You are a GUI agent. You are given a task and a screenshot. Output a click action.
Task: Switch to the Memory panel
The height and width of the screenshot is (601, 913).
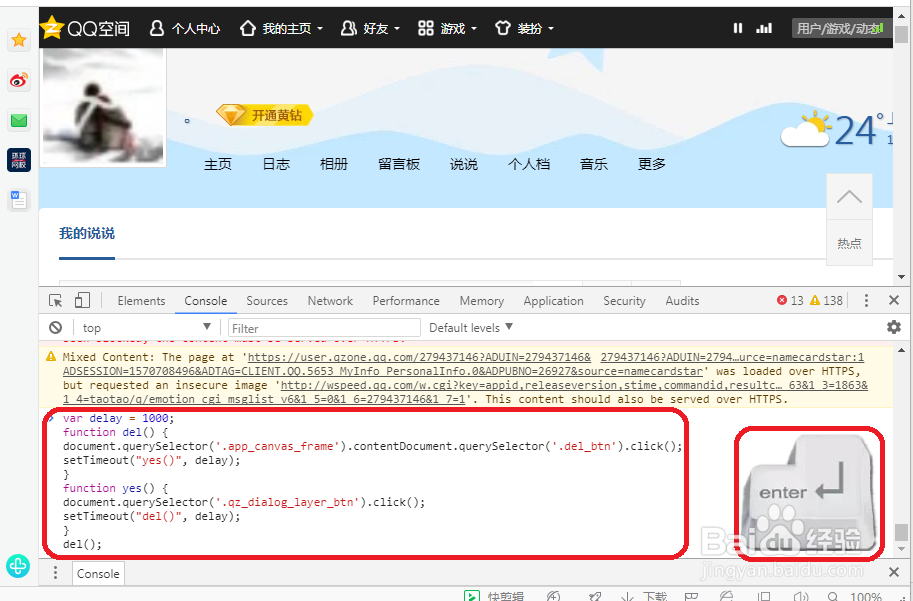482,301
